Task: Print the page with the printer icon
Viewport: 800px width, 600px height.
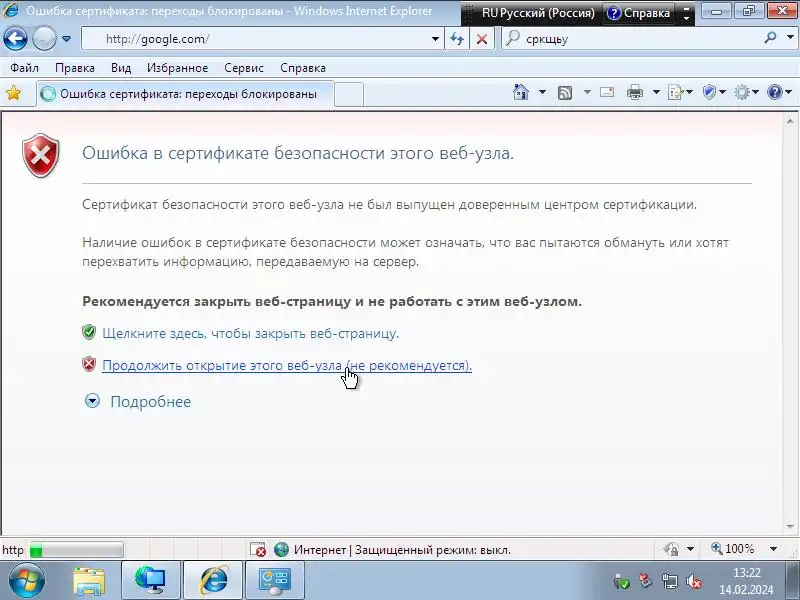Action: pos(635,92)
